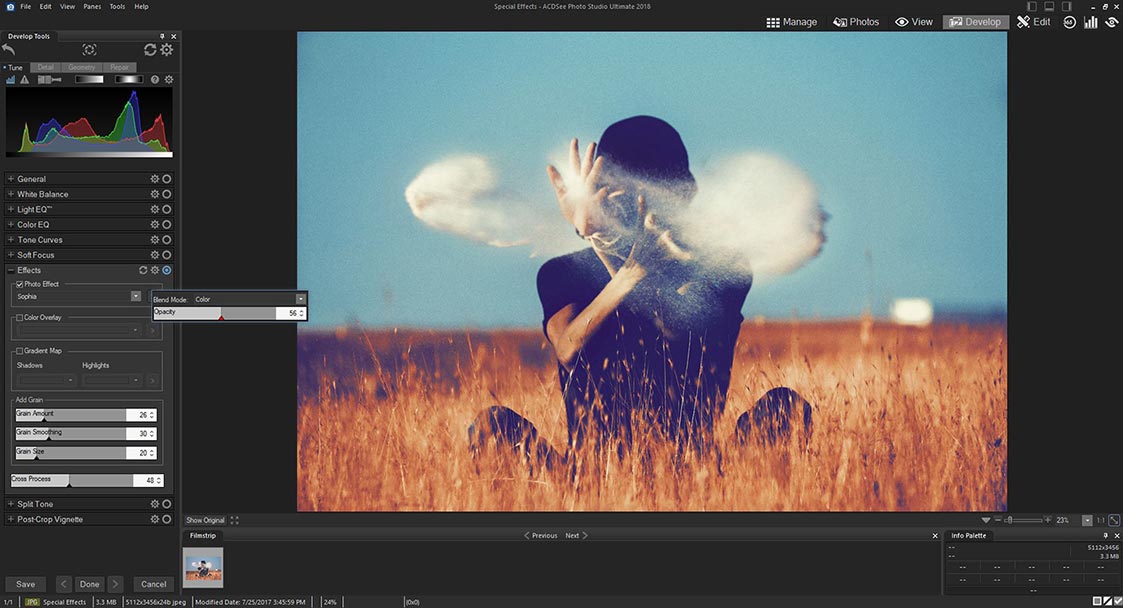Open the Panes menu
1123x608 pixels.
pyautogui.click(x=92, y=6)
